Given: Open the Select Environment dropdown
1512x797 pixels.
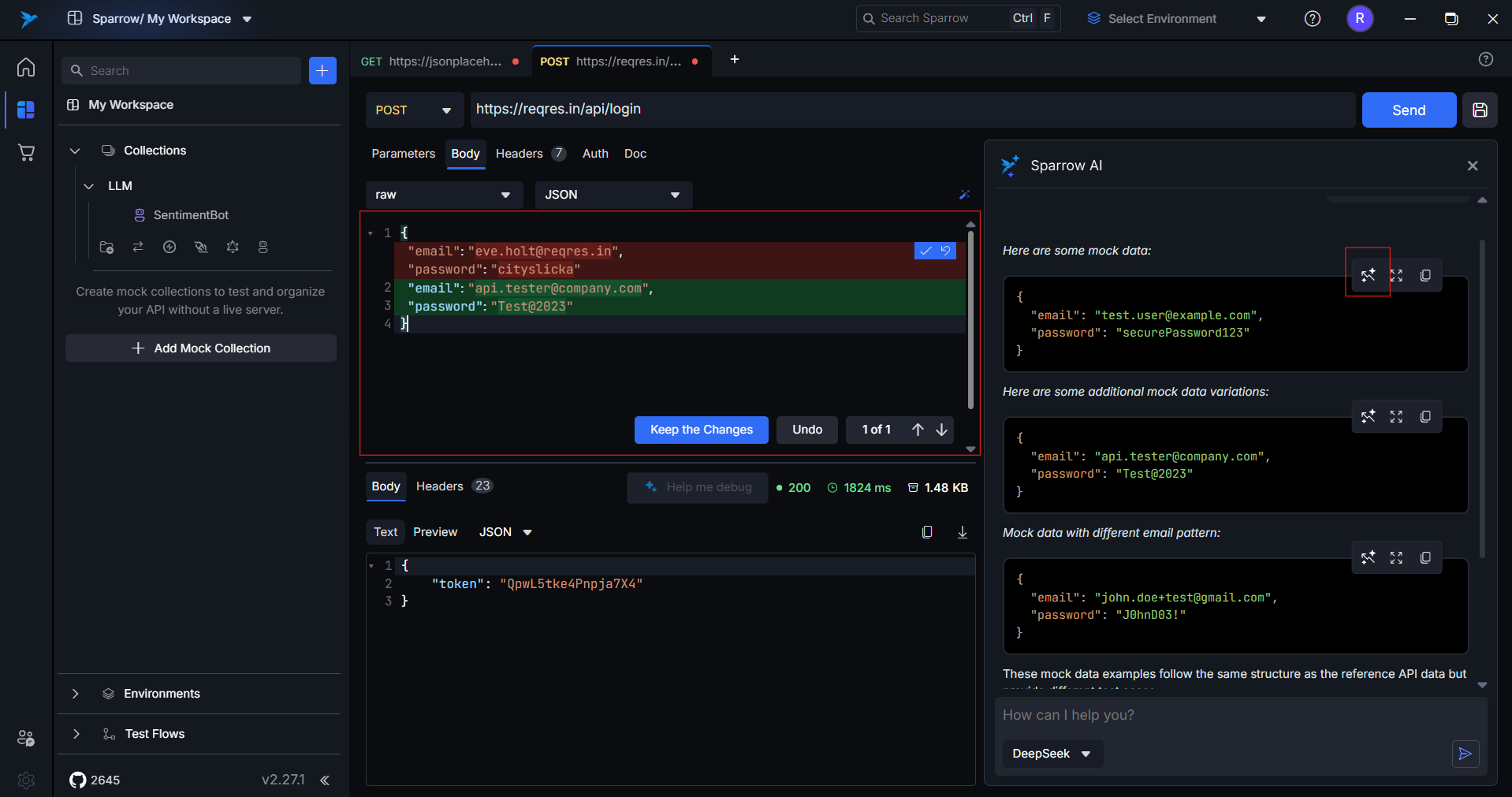Looking at the screenshot, I should pyautogui.click(x=1176, y=18).
